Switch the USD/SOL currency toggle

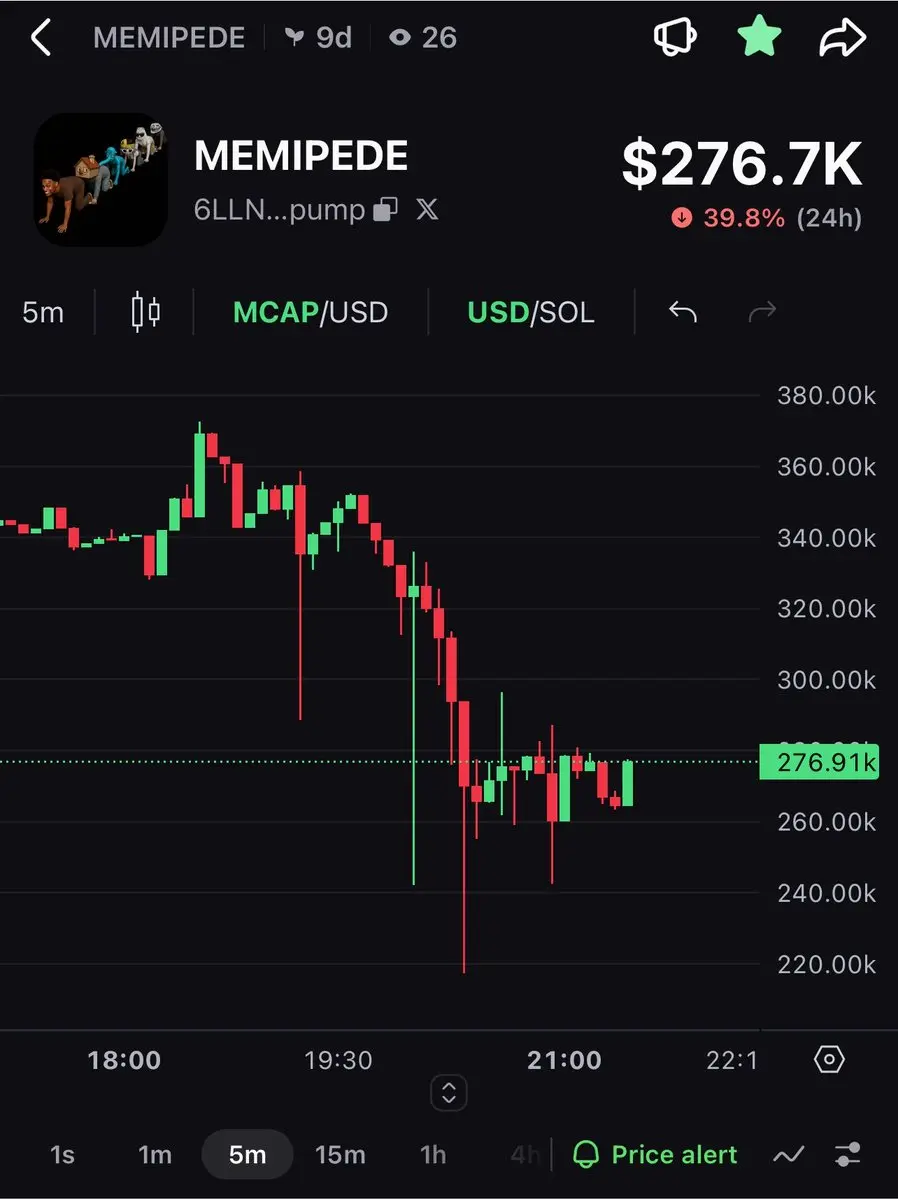pos(531,312)
